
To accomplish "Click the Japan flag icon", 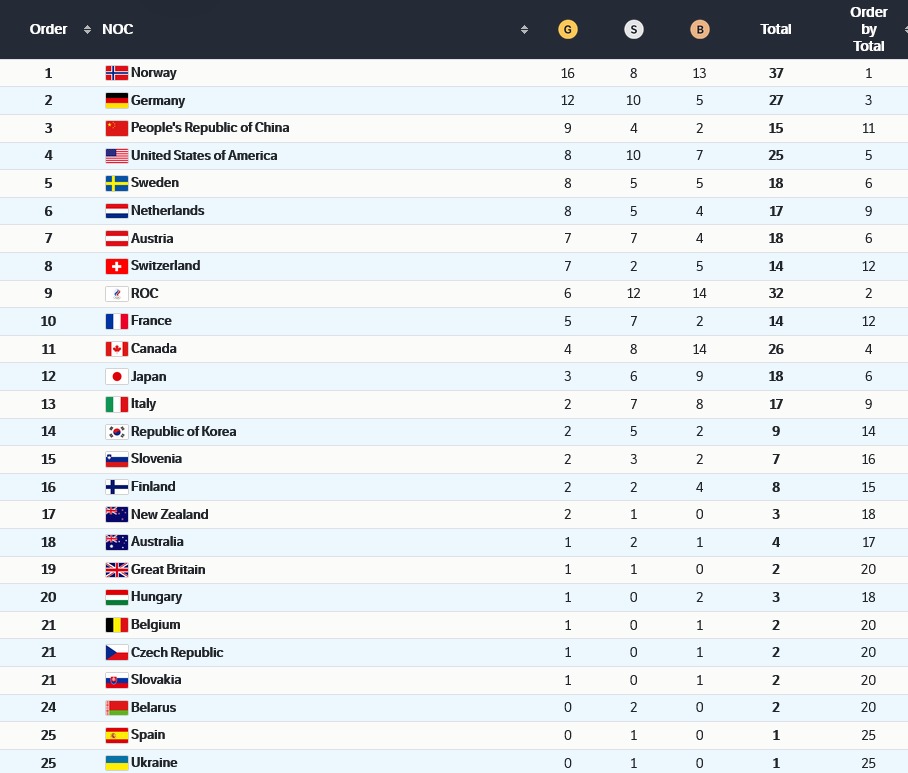I will point(116,377).
